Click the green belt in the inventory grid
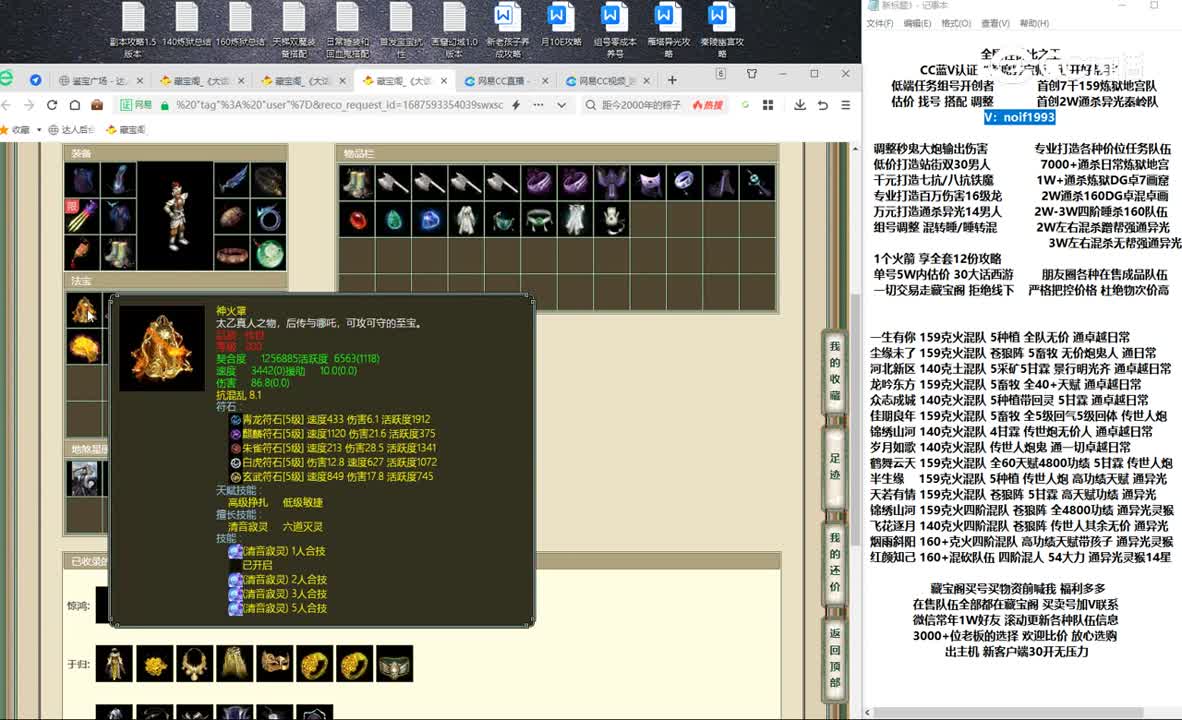The height and width of the screenshot is (720, 1182). (x=538, y=219)
